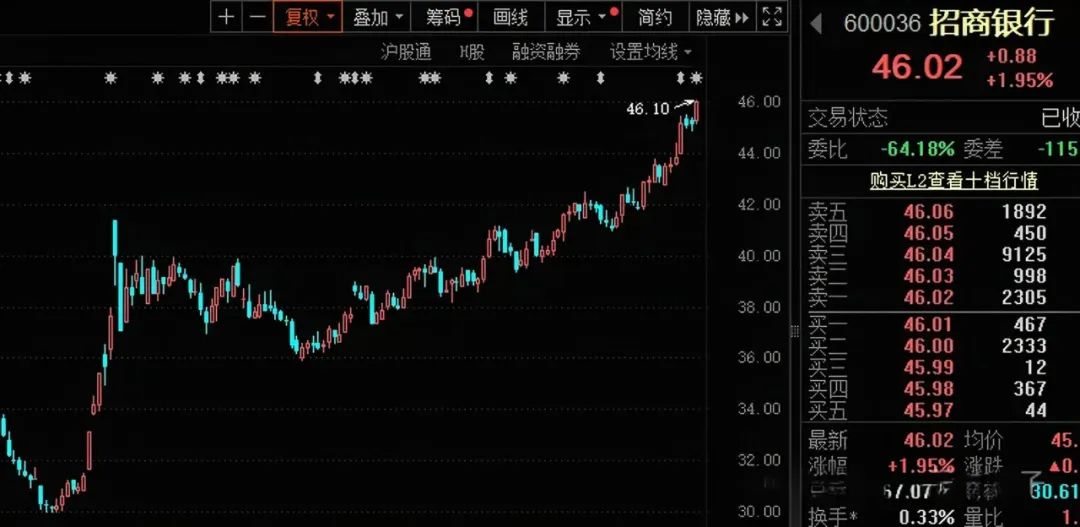Click 购买L2查看十档行情 link

[939, 181]
